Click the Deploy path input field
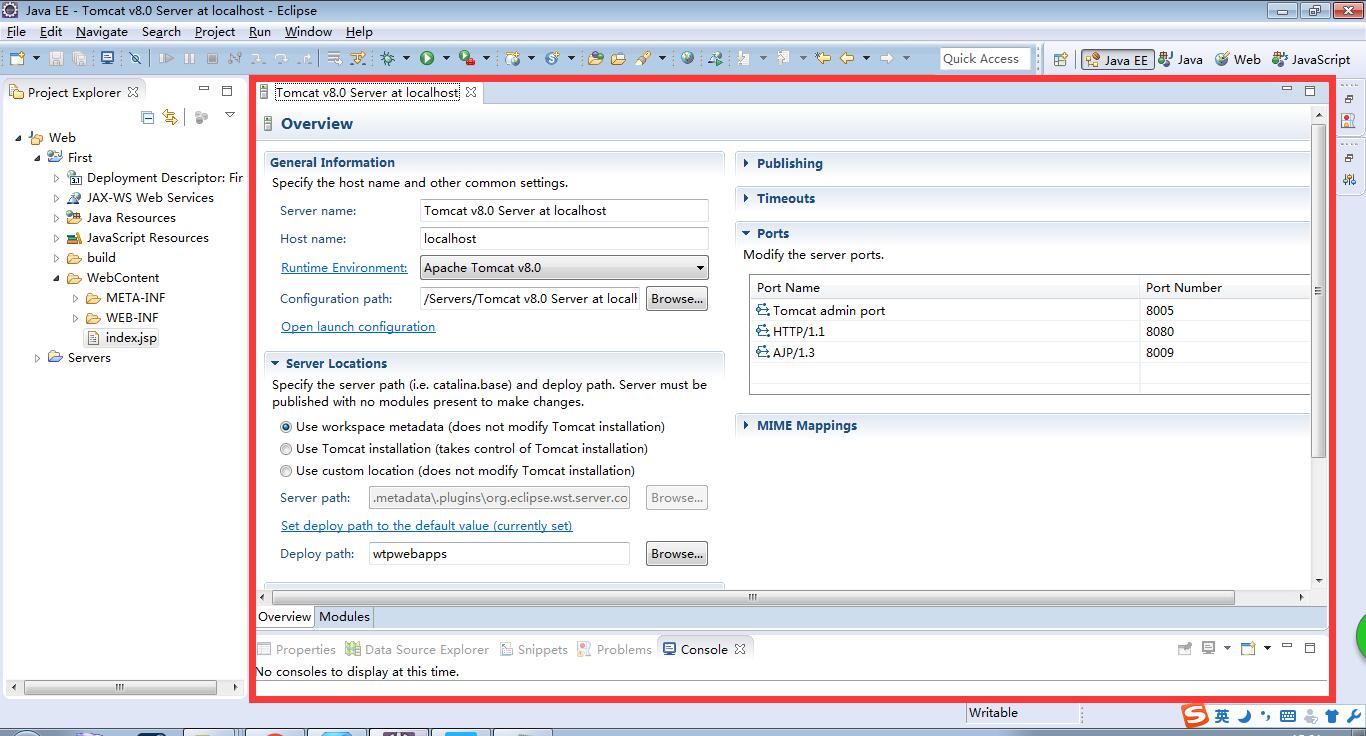 click(x=500, y=553)
